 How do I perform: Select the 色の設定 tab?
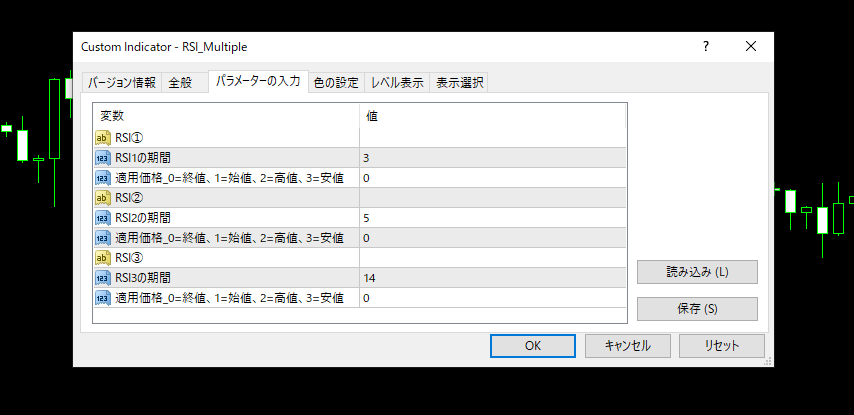[x=335, y=83]
